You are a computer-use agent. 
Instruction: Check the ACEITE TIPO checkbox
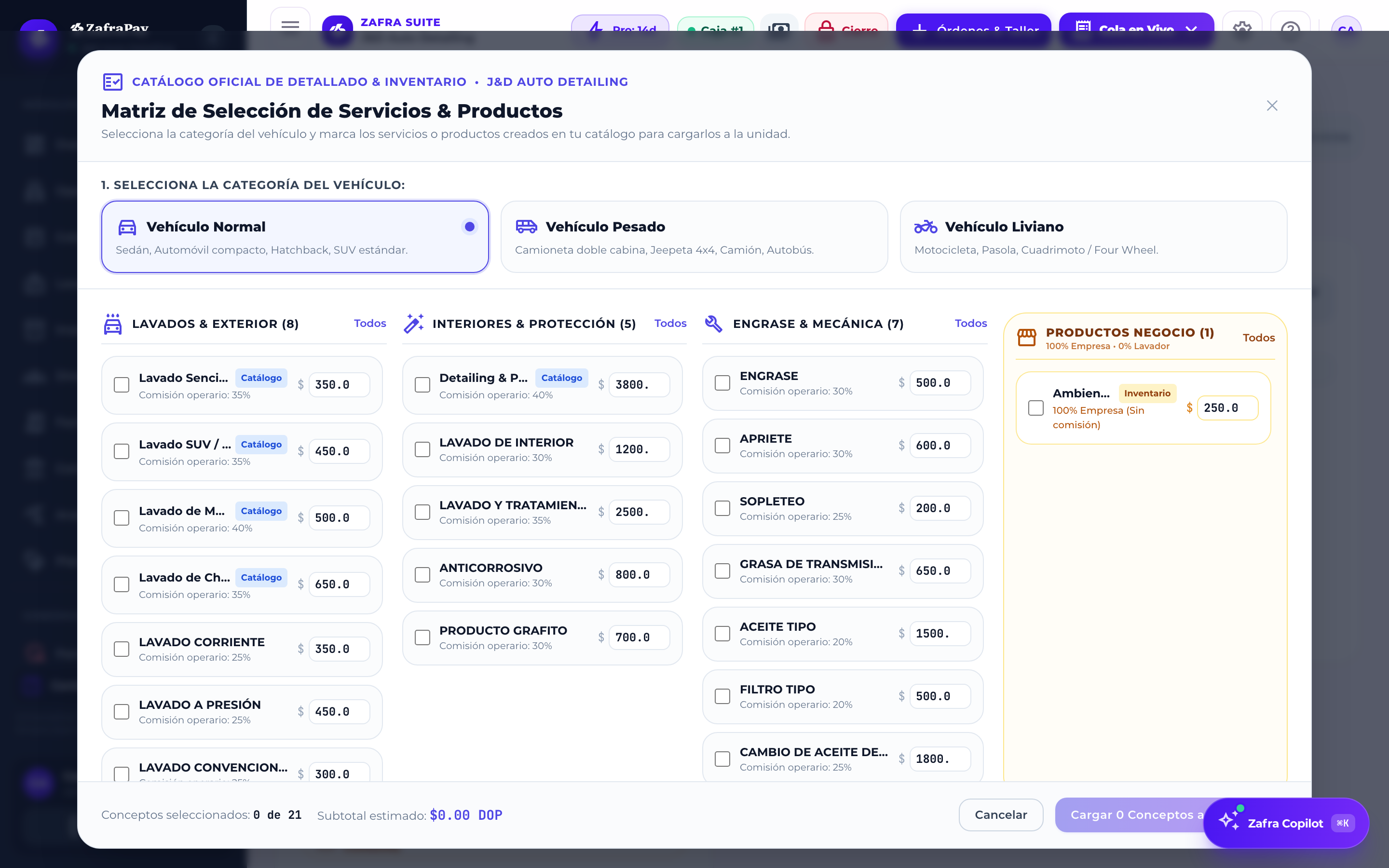[722, 634]
